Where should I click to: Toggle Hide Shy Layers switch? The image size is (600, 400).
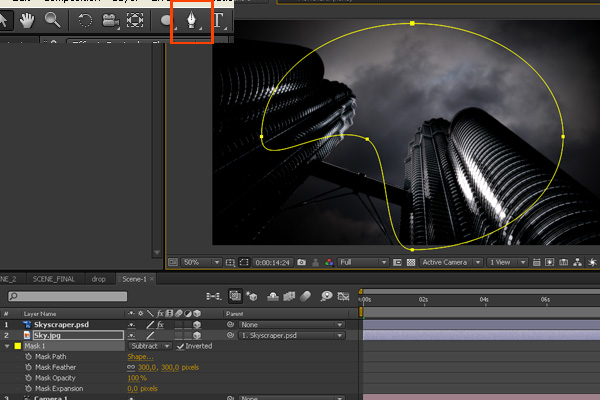click(x=272, y=296)
